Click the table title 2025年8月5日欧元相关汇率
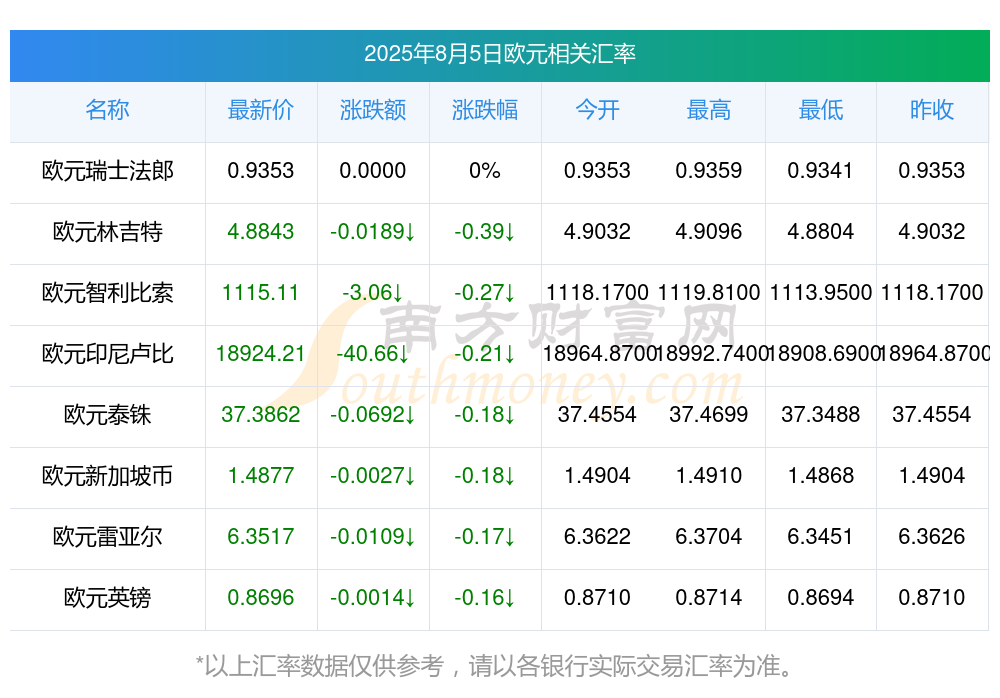 point(499,54)
